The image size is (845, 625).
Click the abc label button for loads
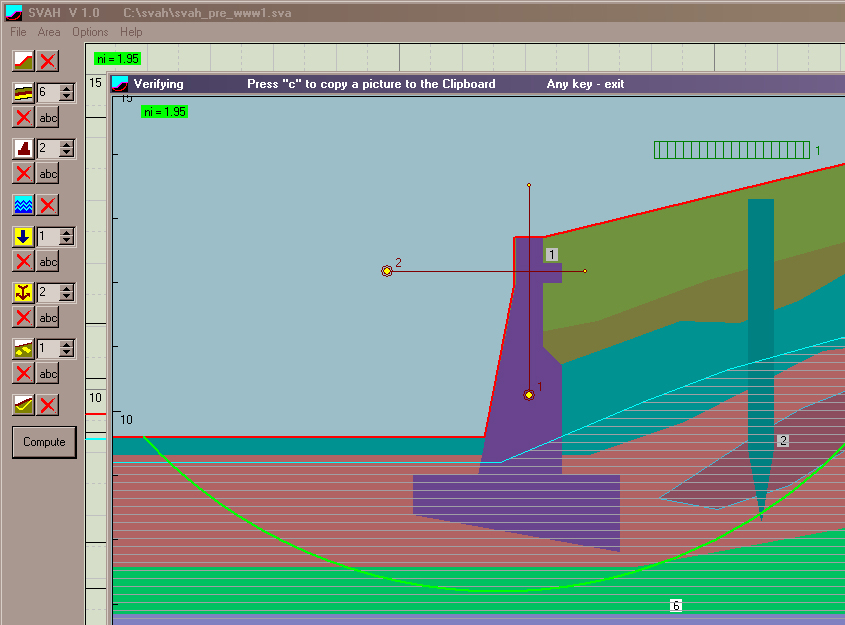click(48, 261)
